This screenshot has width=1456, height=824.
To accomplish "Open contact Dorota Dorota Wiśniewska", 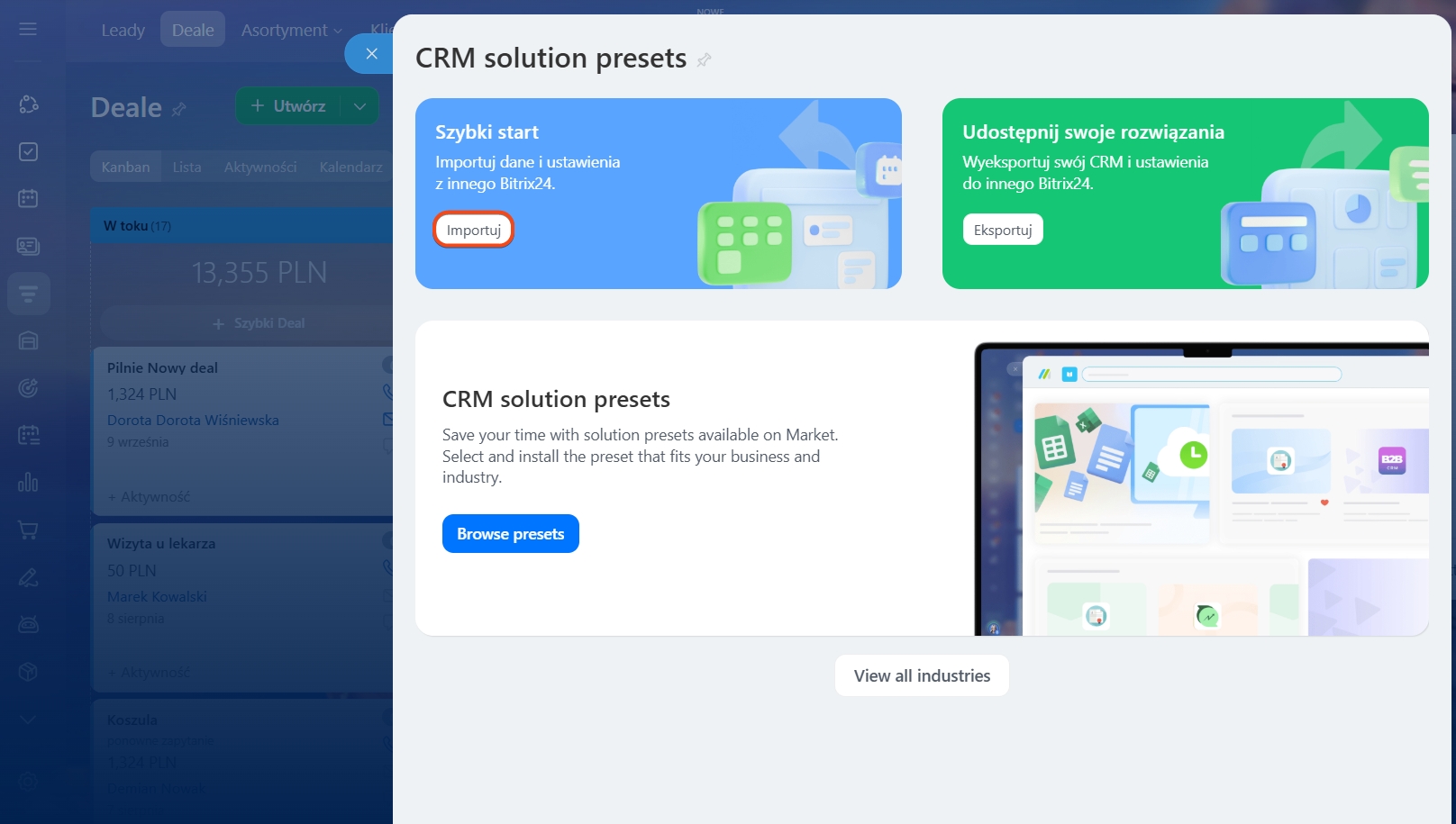I will [193, 421].
